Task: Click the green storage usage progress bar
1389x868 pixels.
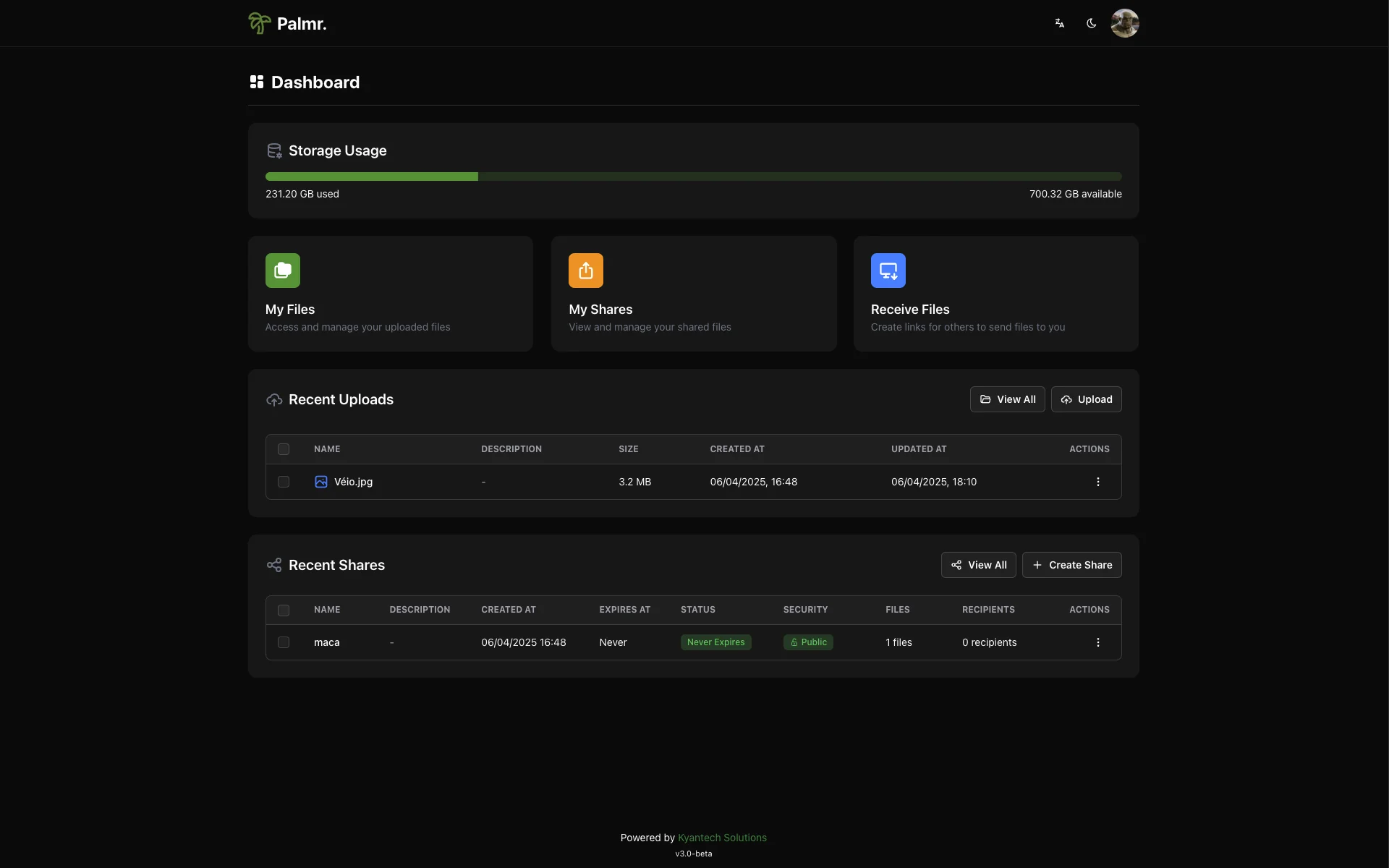Action: 370,176
